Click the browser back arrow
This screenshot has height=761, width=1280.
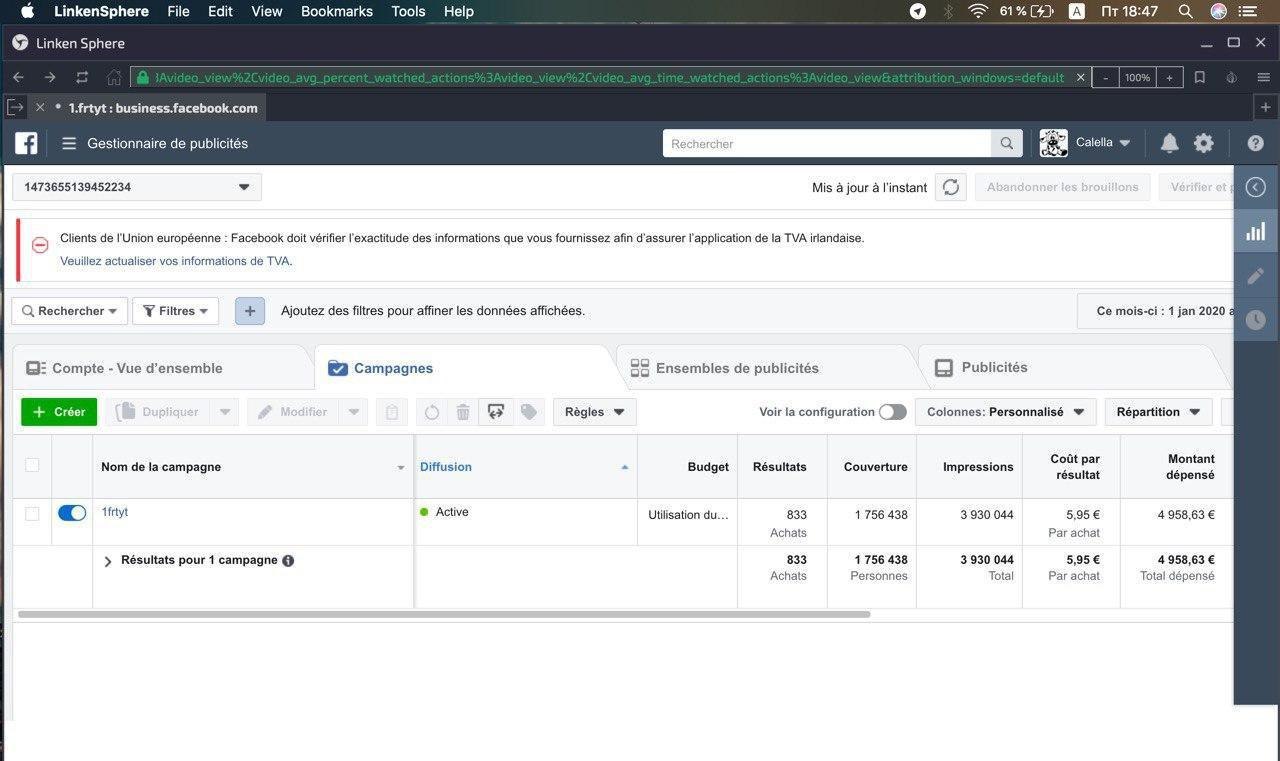tap(18, 77)
